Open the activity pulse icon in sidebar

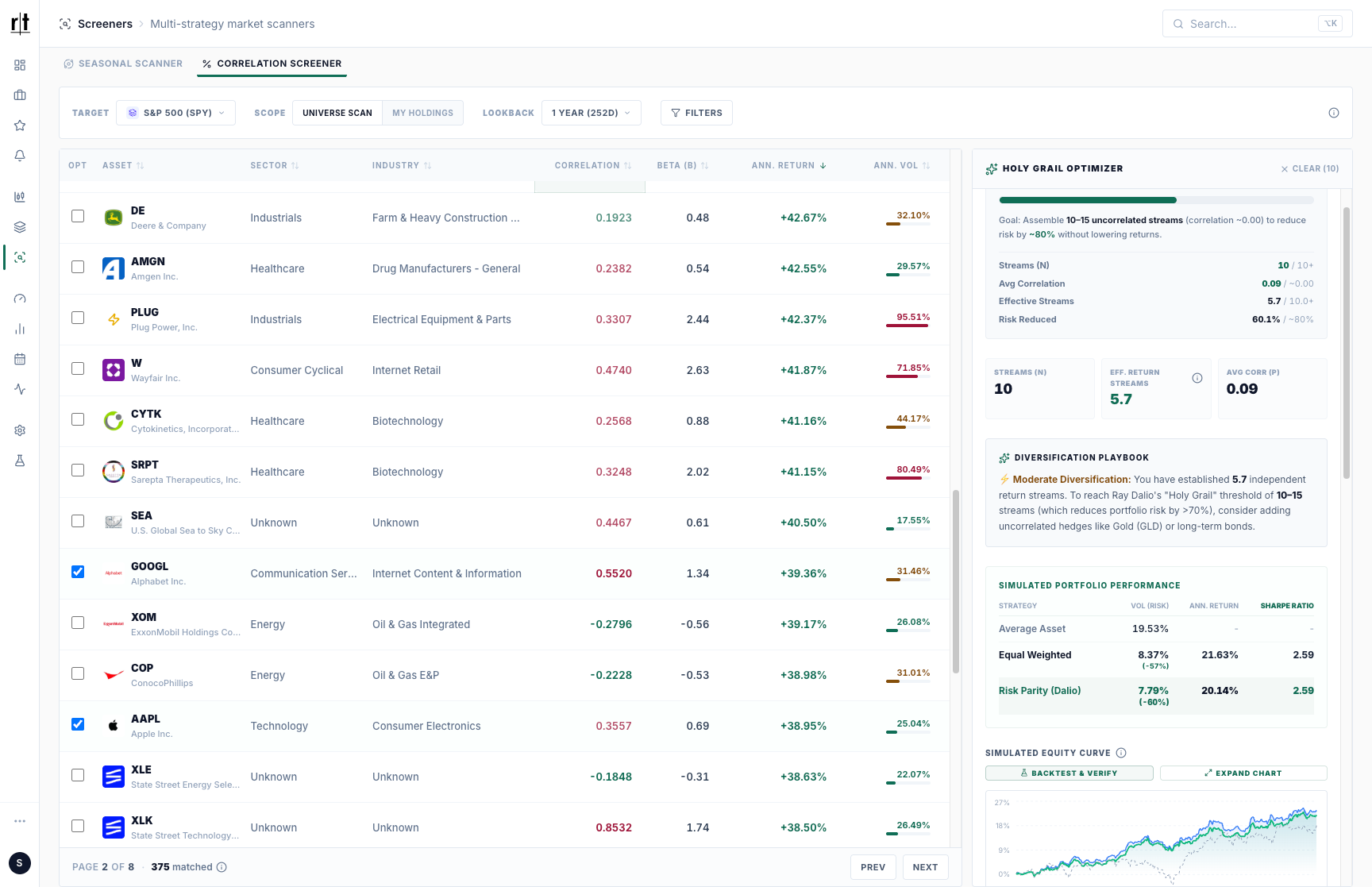pos(20,389)
